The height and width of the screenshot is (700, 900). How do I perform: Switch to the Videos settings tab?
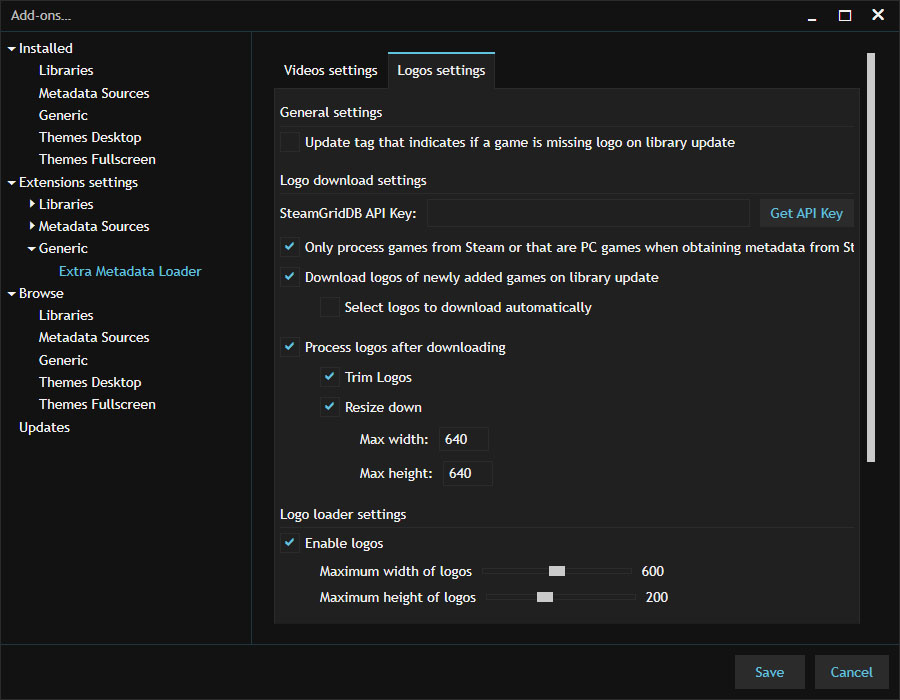(x=330, y=70)
